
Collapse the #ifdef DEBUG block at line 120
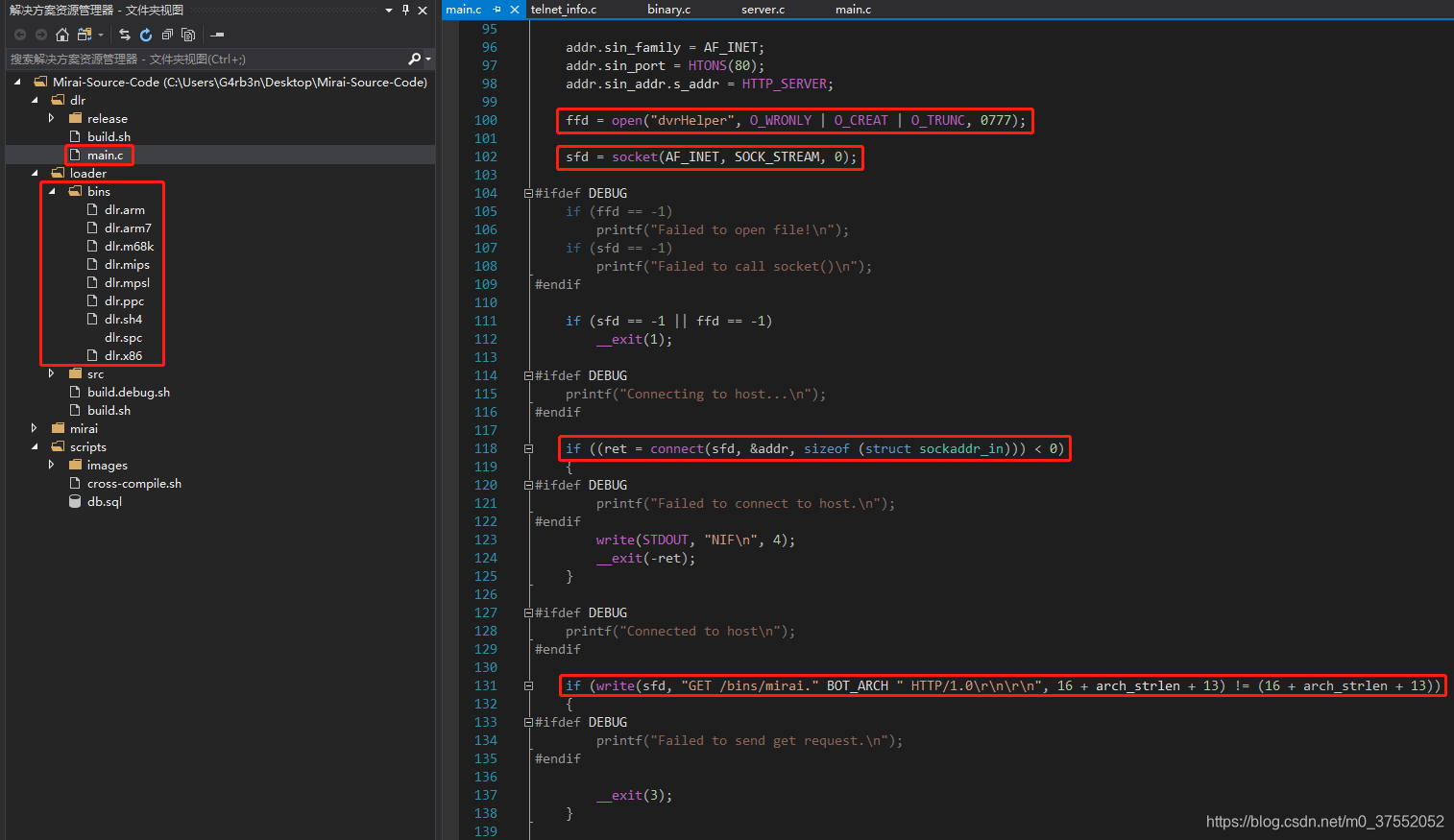point(528,485)
